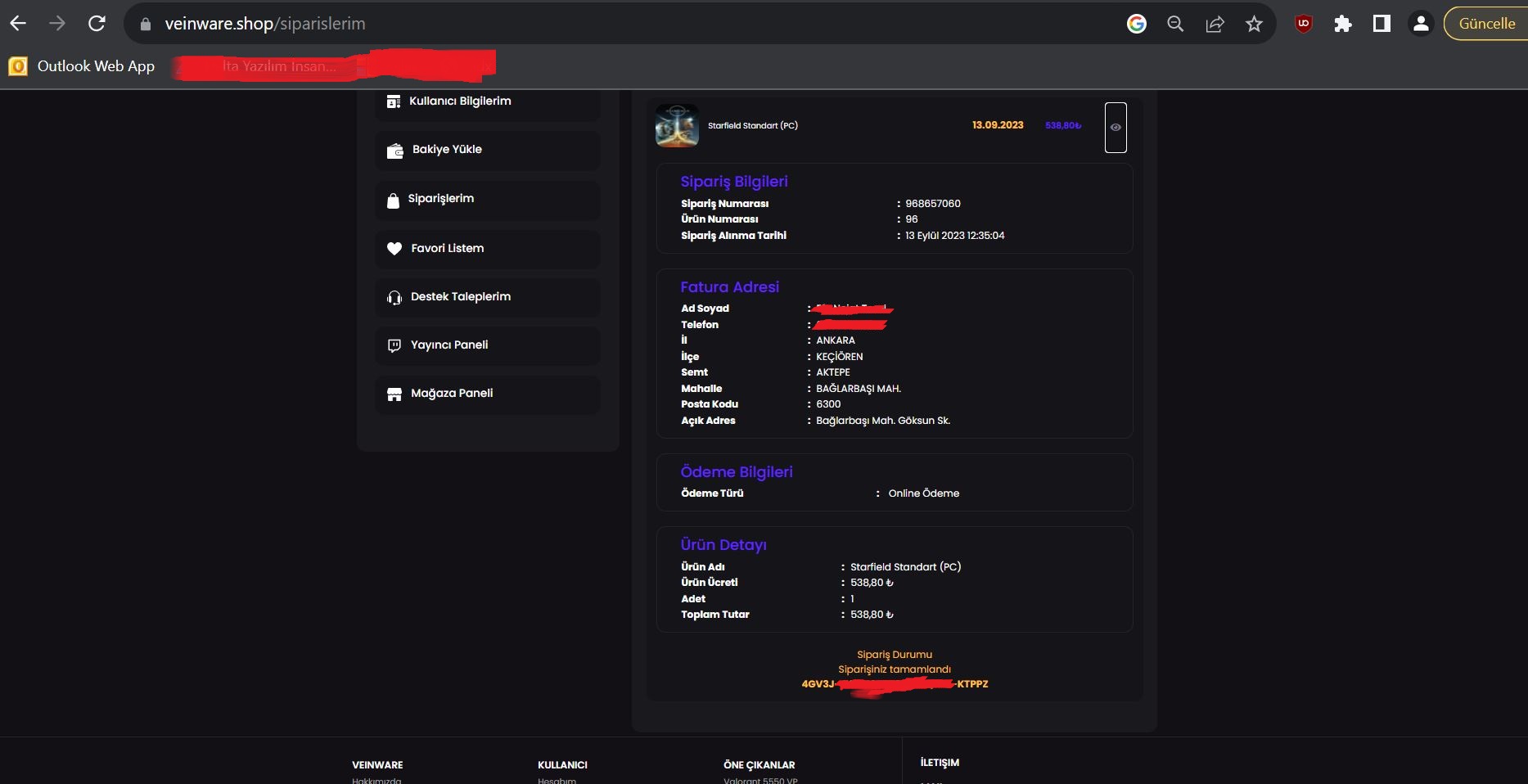Bookmark page with star icon
The width and height of the screenshot is (1528, 784).
[1254, 24]
